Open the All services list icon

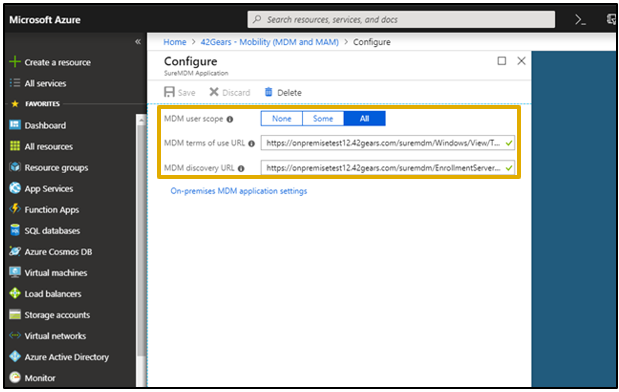click(x=15, y=83)
